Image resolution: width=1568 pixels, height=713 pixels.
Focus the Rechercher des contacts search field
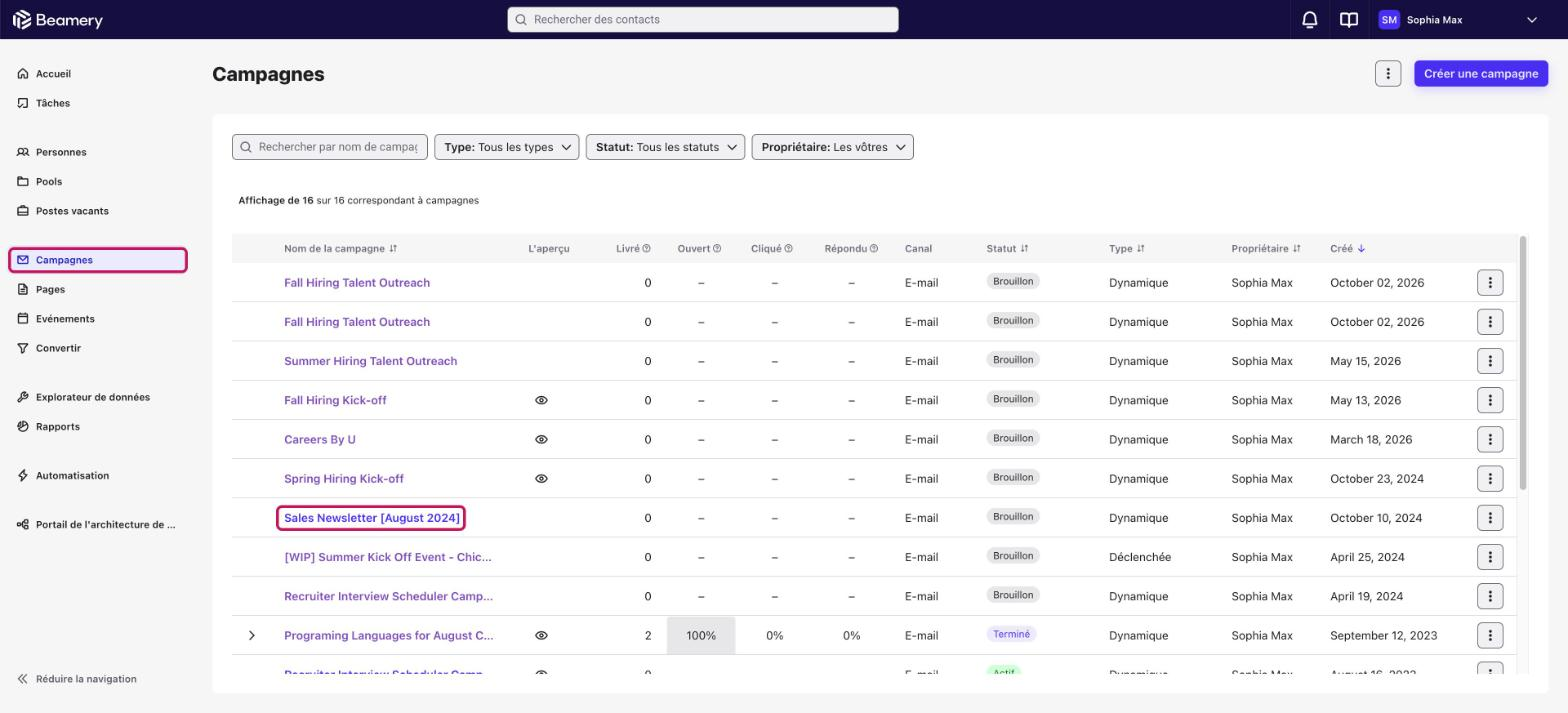tap(702, 20)
